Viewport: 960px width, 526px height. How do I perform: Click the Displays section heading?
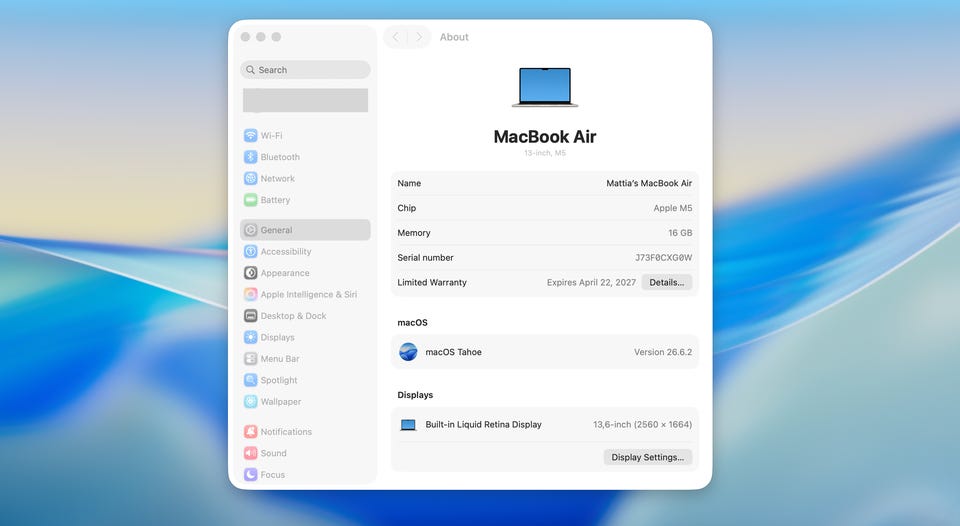pos(415,395)
